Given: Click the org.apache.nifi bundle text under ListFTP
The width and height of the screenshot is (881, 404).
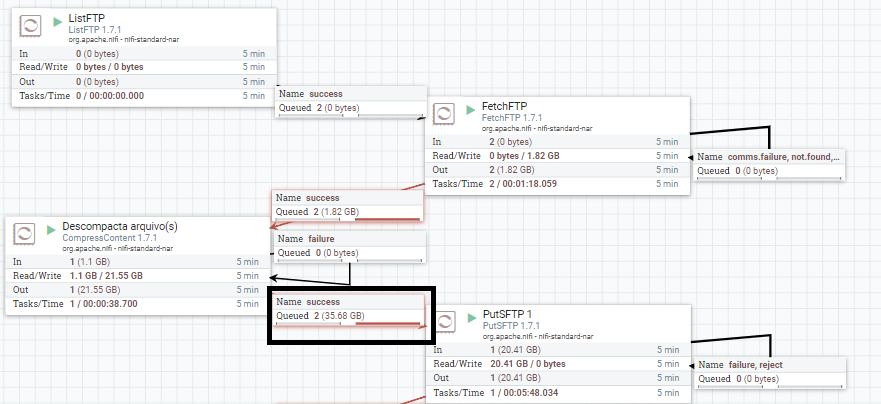Looking at the screenshot, I should (124, 39).
